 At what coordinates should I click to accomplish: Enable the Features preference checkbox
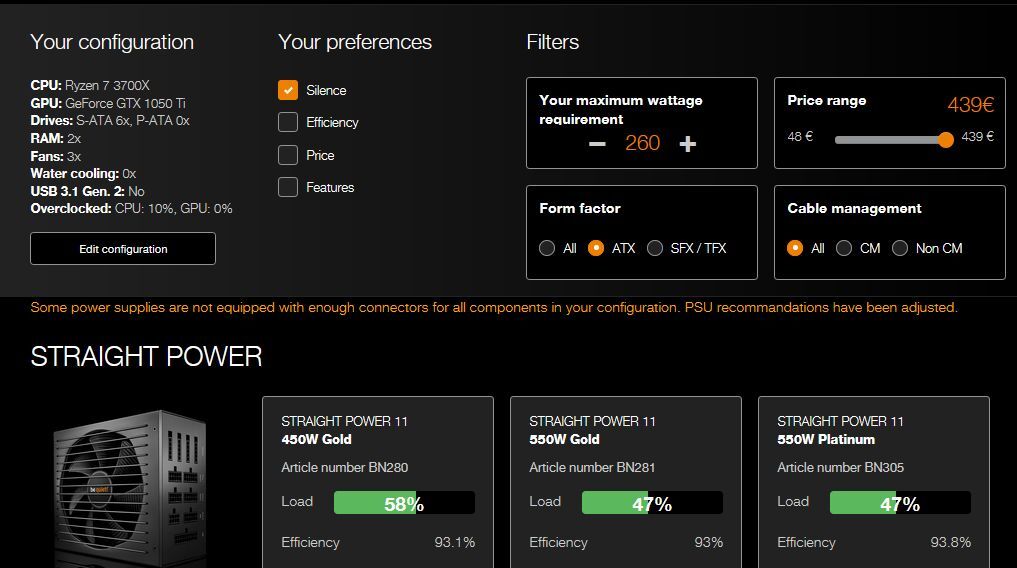click(288, 187)
